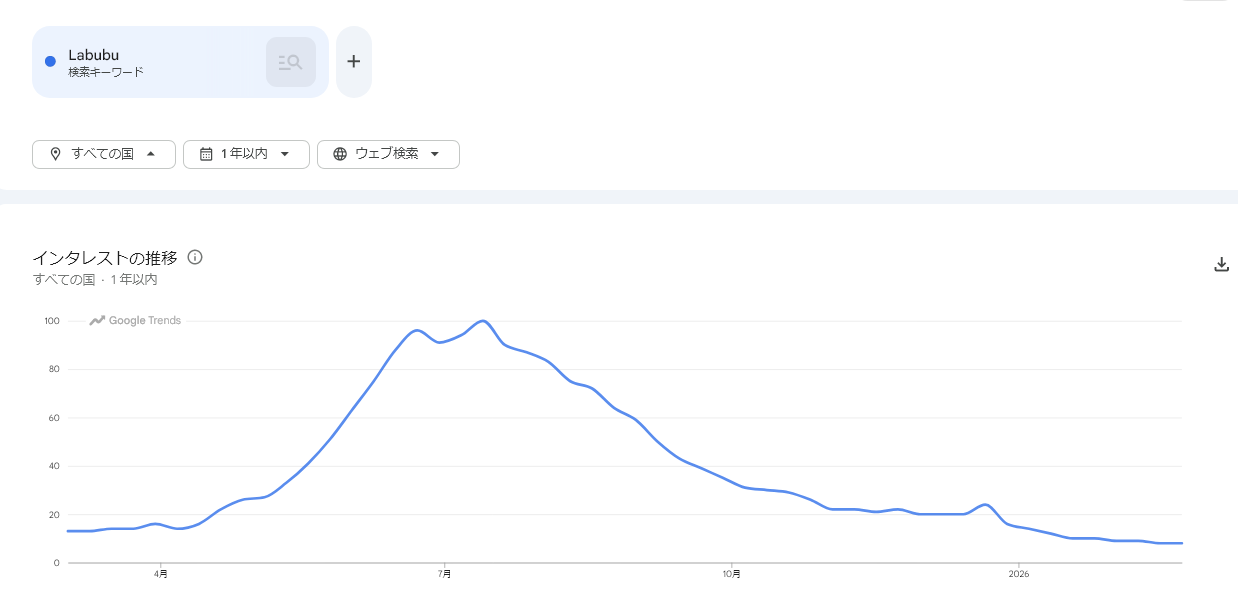
Task: Click the chart line's highest peak at 100
Action: coord(483,321)
